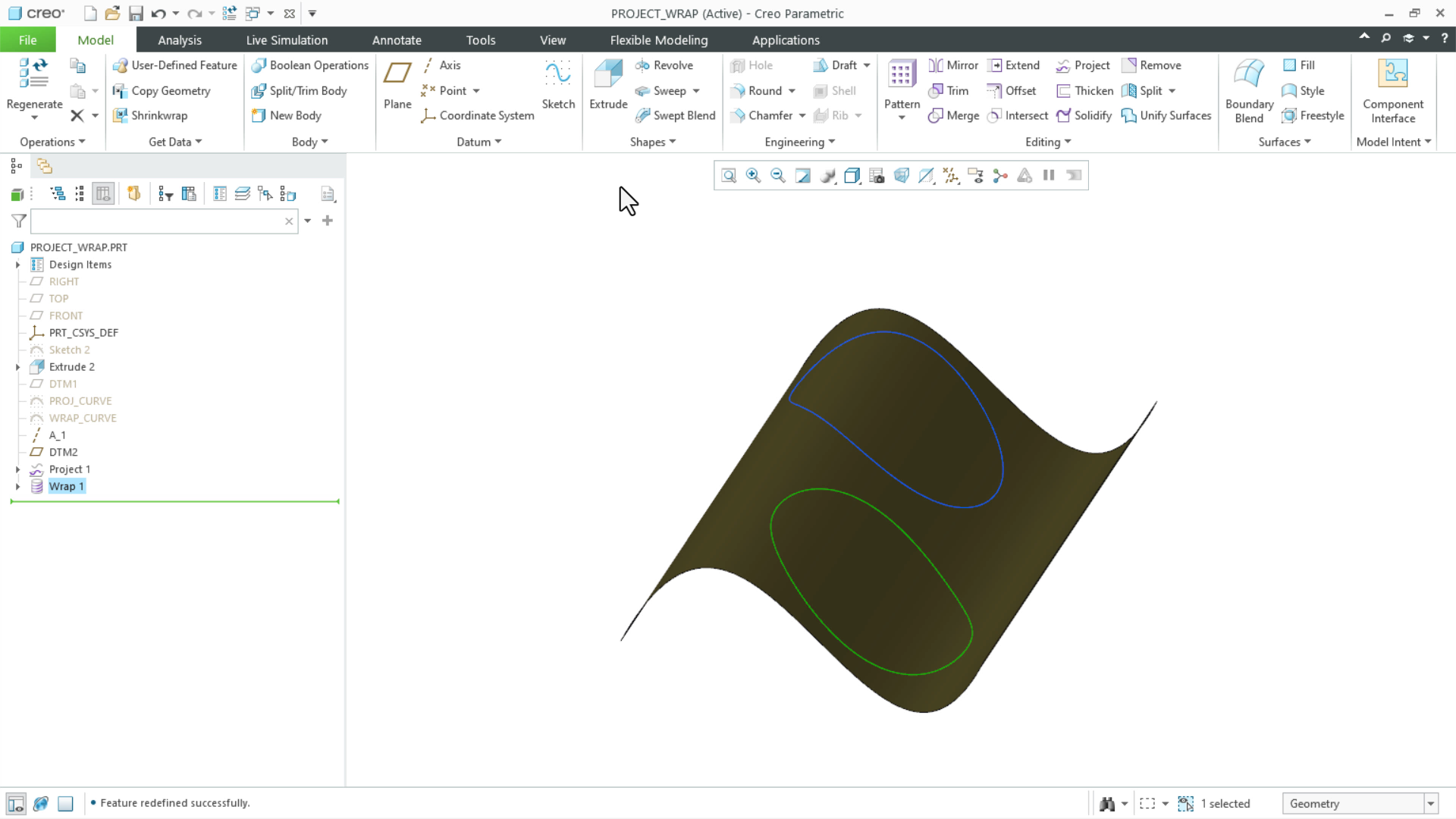Click Copy Geometry button

161,90
